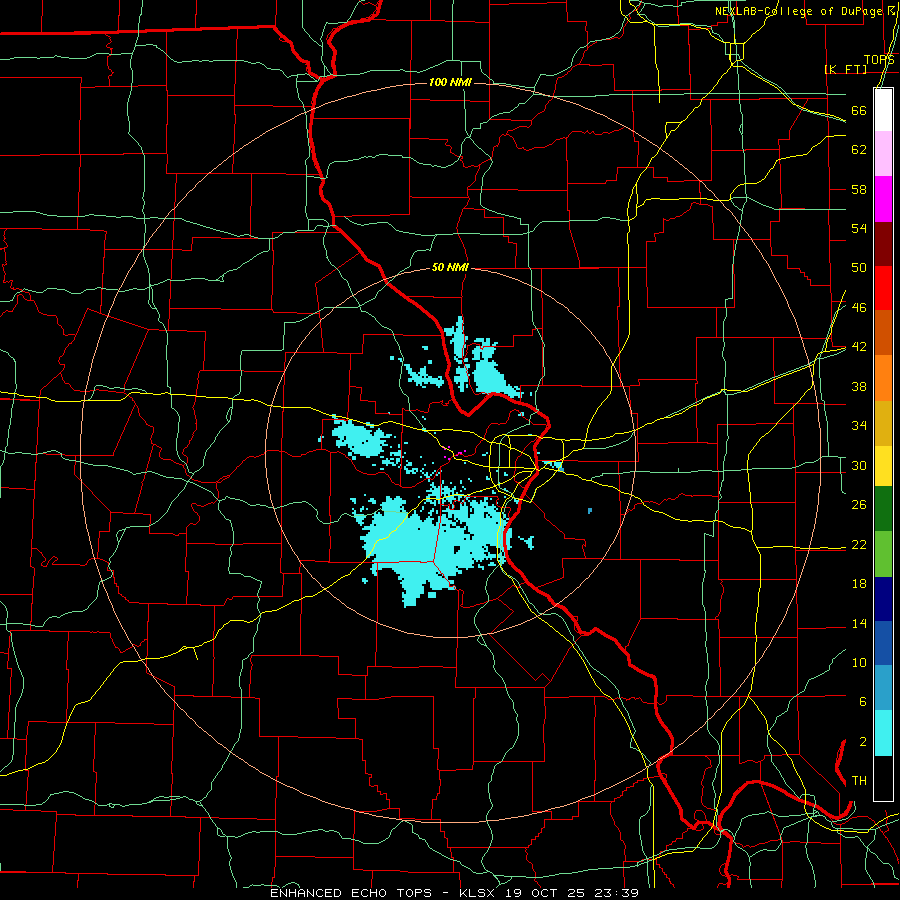Click the 'ENHANCED ECHO TOPS' product title
This screenshot has height=900, width=900.
click(x=351, y=893)
